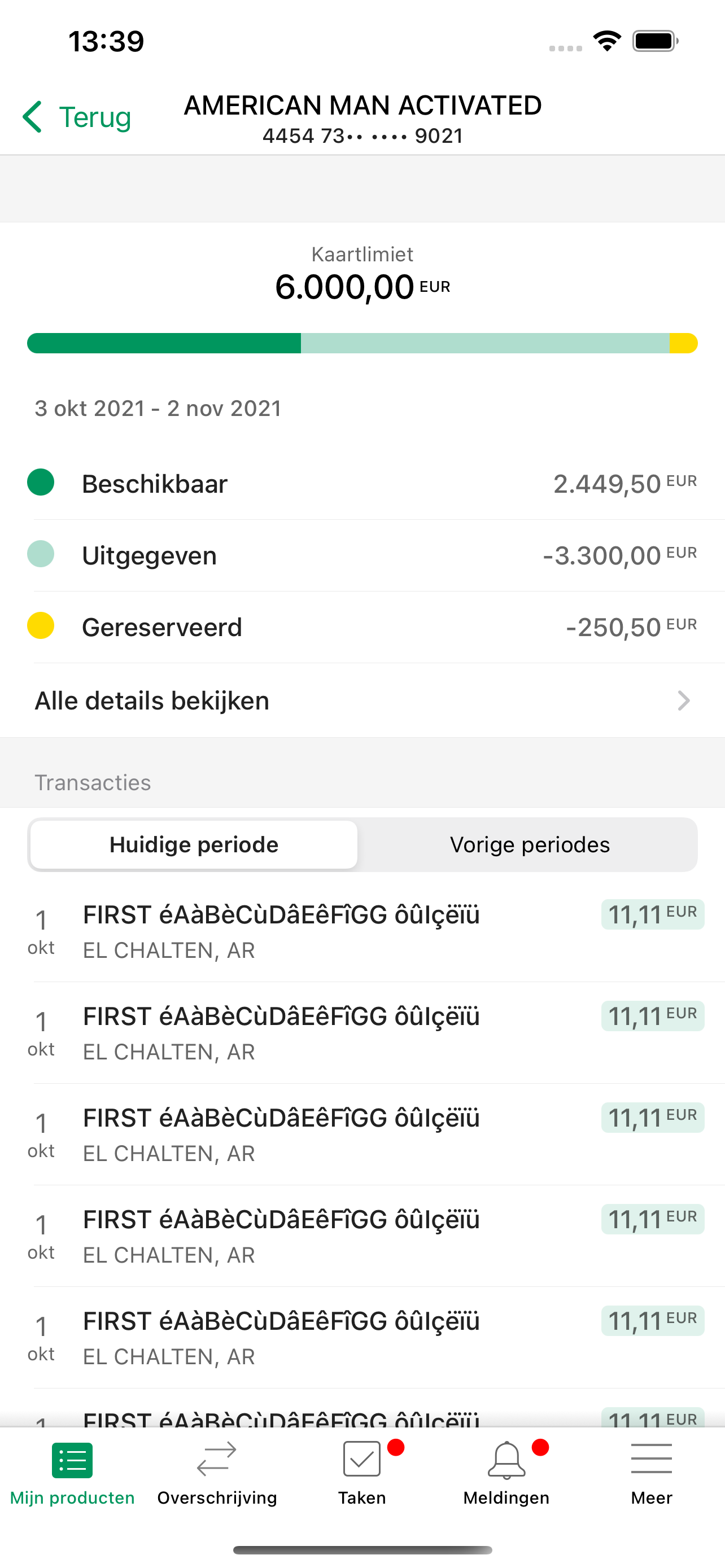The width and height of the screenshot is (725, 1568).
Task: Tap the Uitgegeven amount row
Action: [x=362, y=555]
